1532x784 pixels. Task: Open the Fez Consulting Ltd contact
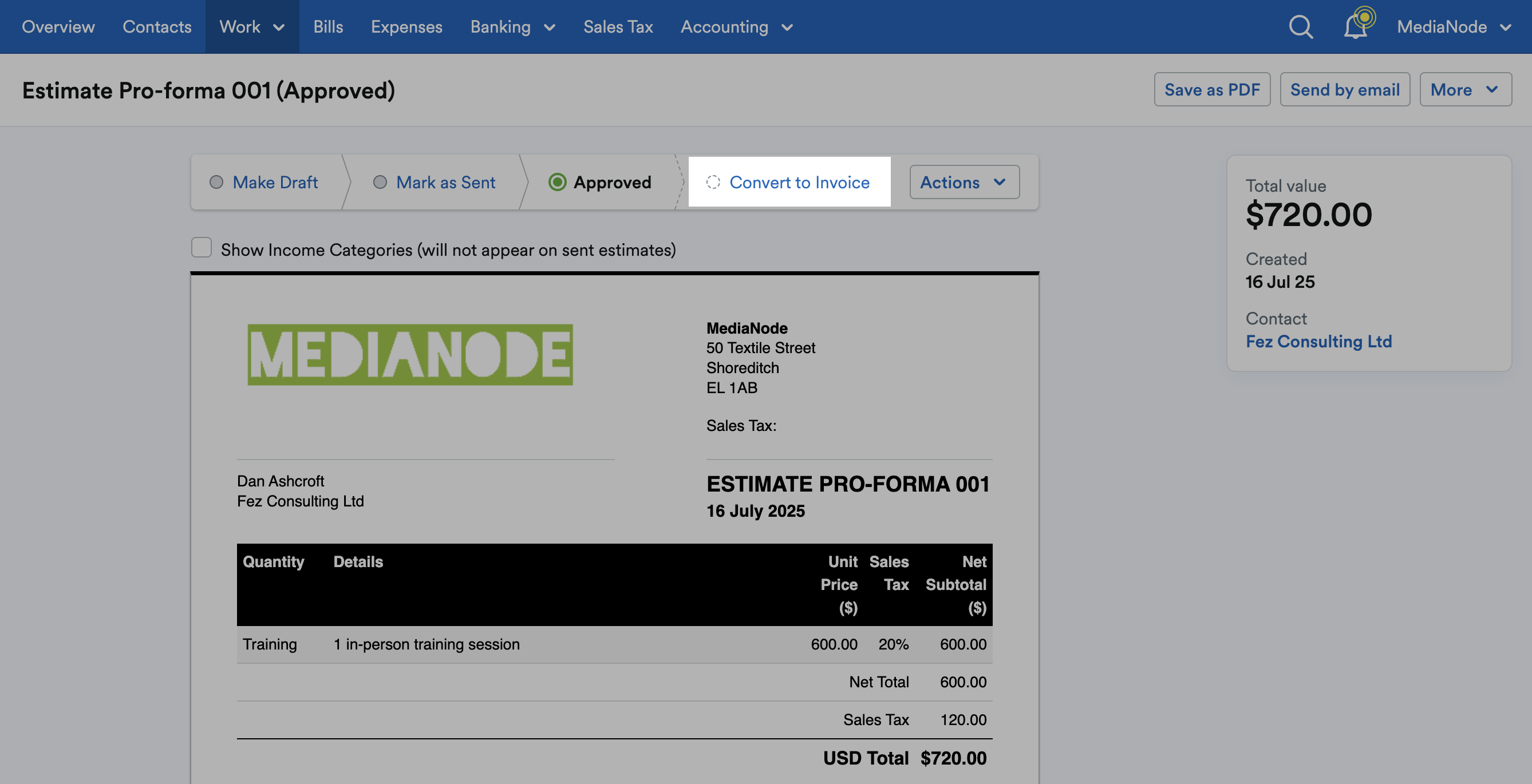1320,341
